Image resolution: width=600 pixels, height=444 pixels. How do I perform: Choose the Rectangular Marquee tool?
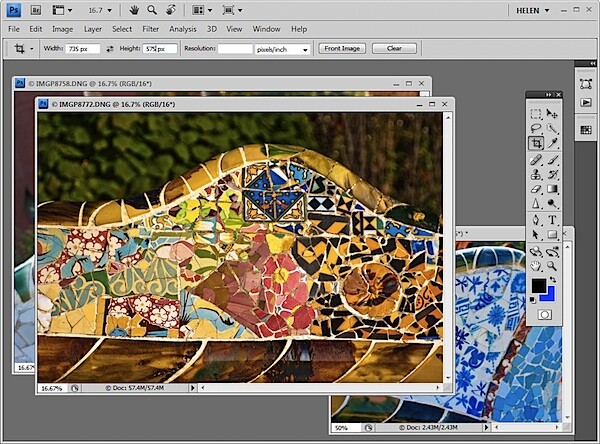[536, 114]
